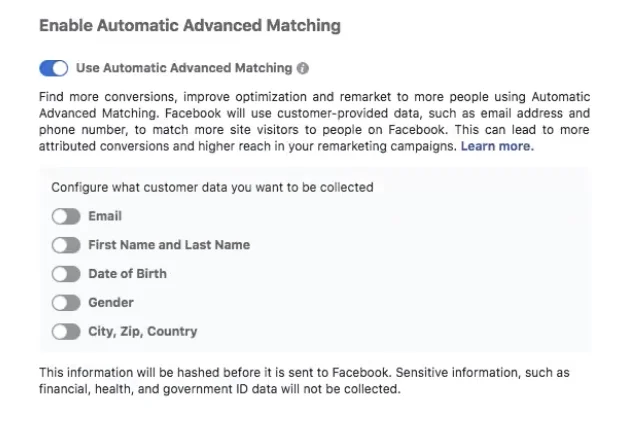Enable the Date of Birth toggle
Screen dimensions: 617x424
[x=66, y=274]
